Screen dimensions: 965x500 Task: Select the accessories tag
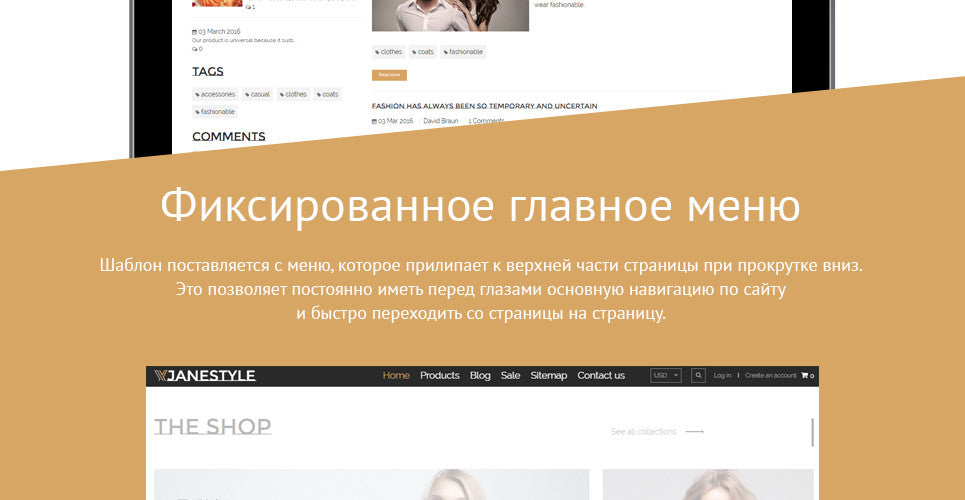click(215, 94)
